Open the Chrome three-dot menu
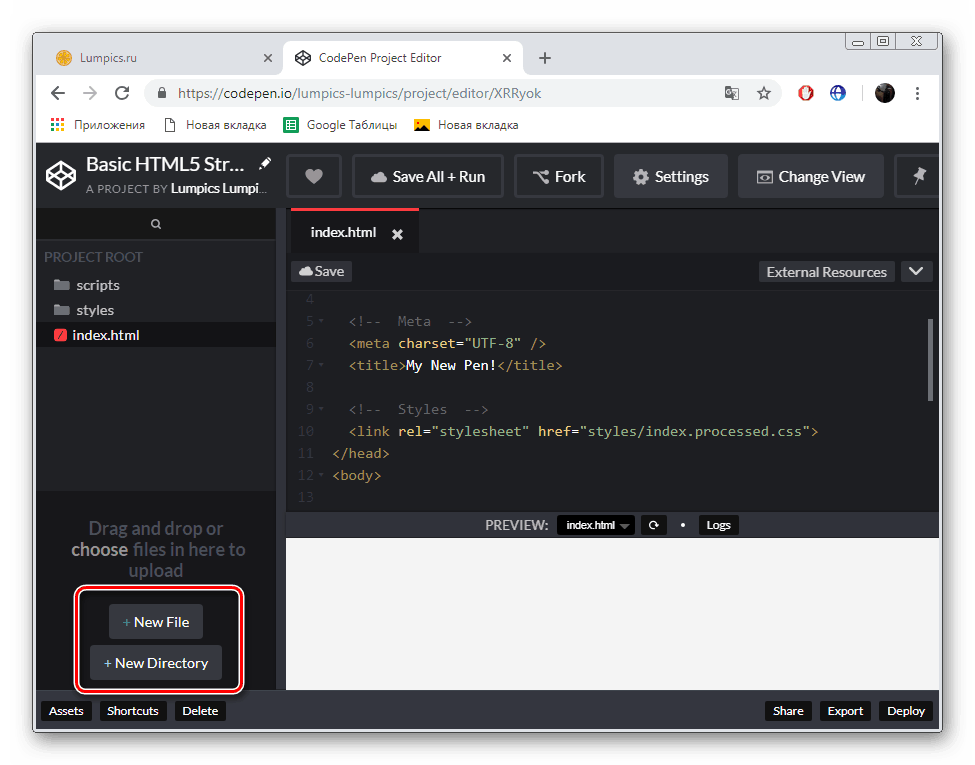 click(917, 92)
